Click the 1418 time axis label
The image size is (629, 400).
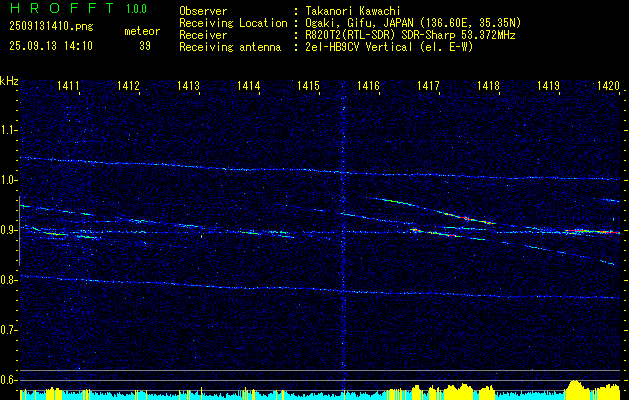[x=488, y=85]
